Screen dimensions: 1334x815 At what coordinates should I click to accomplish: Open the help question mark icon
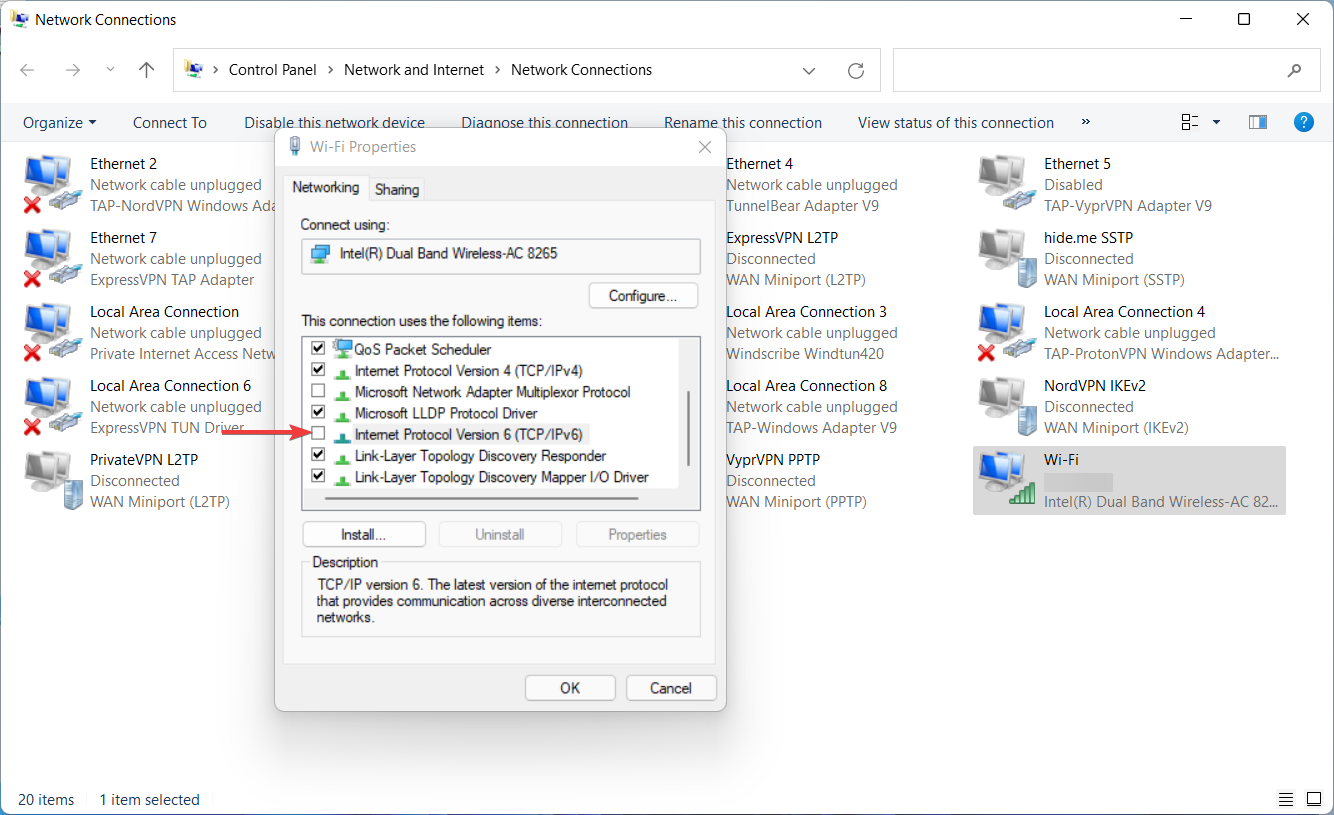[x=1303, y=122]
